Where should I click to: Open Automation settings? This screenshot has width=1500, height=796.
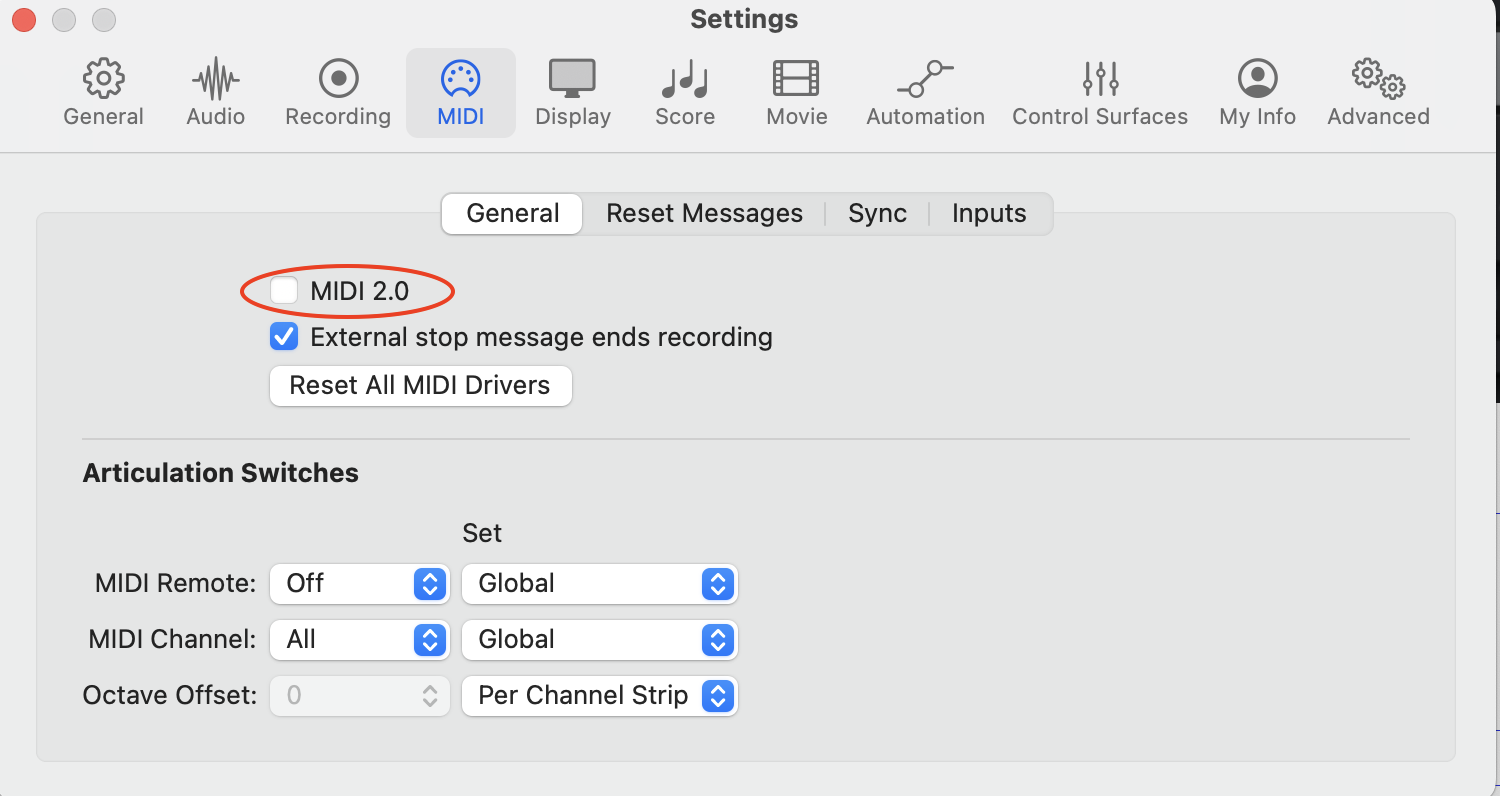pos(925,90)
